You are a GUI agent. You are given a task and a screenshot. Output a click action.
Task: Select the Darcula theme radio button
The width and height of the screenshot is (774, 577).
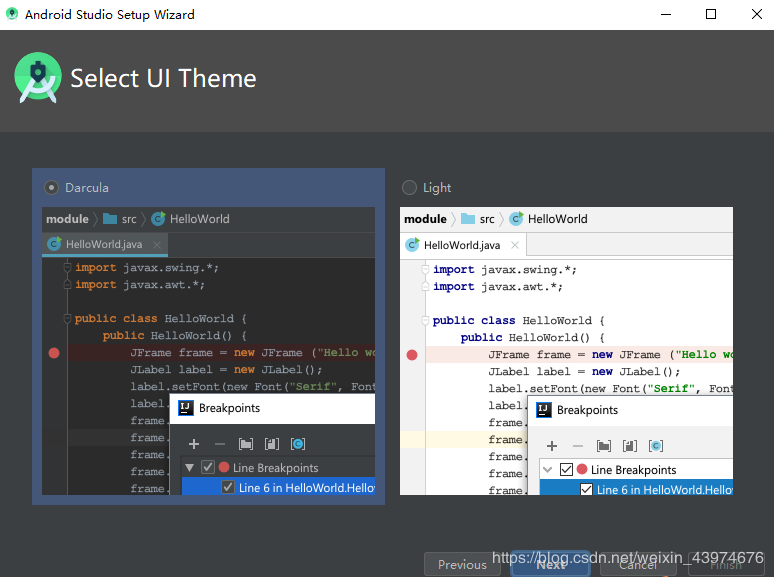click(x=51, y=187)
